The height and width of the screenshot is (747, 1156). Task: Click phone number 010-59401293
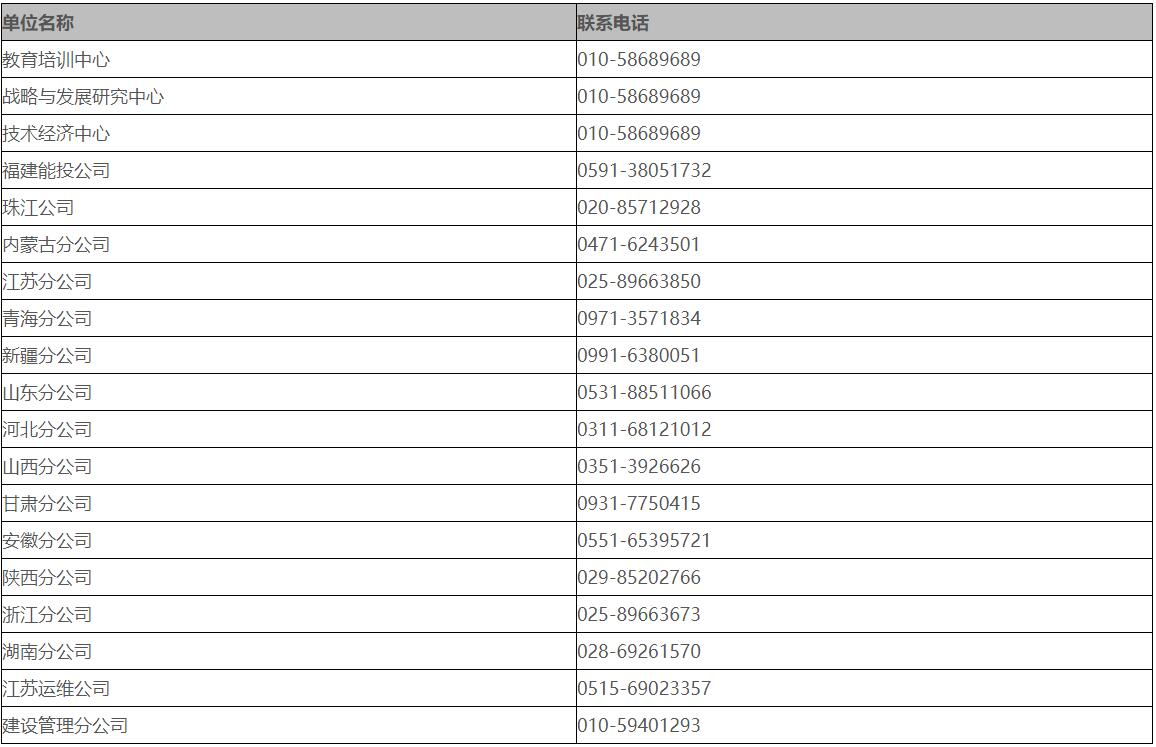coord(639,726)
